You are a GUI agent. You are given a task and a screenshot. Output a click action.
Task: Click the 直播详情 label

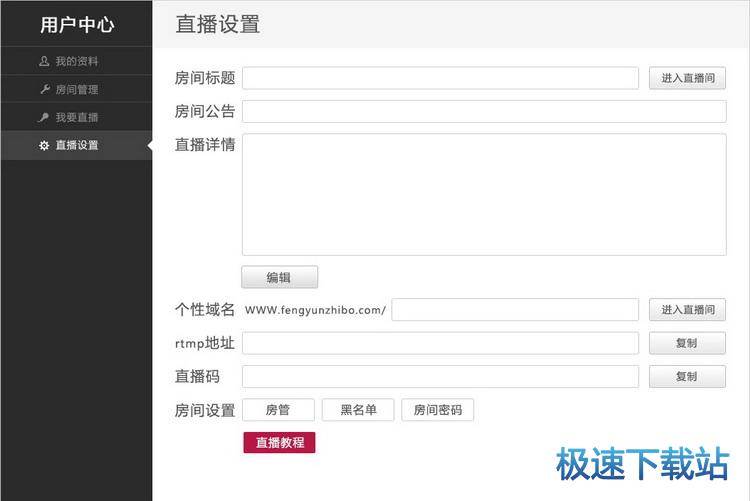pyautogui.click(x=205, y=145)
